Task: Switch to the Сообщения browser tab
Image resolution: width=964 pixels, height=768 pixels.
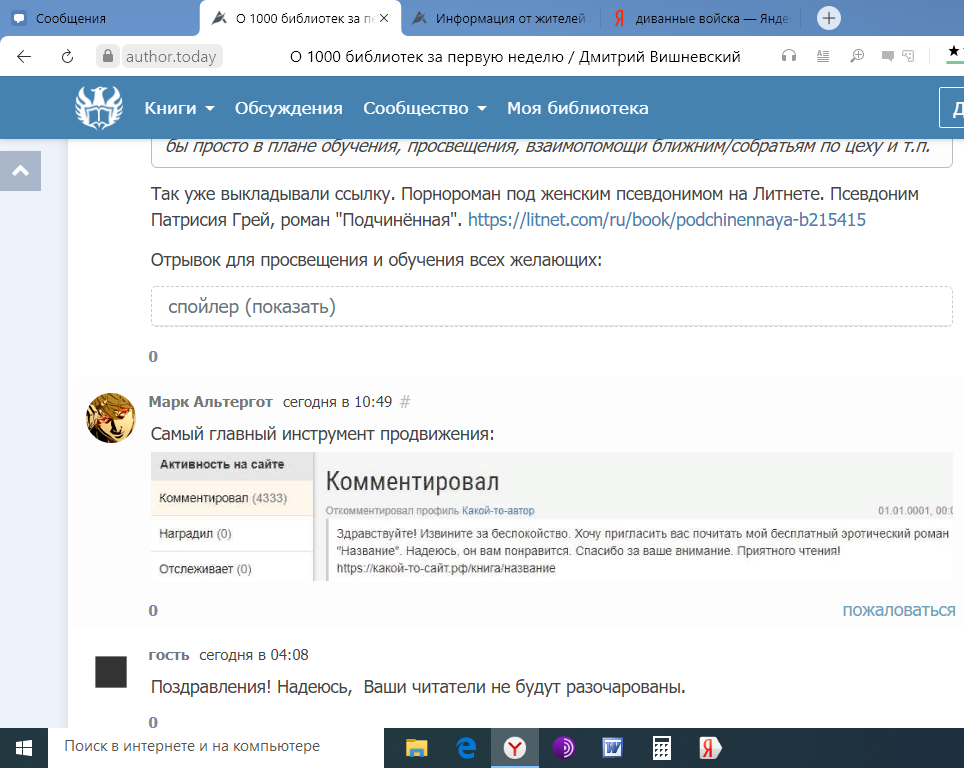Action: pos(100,18)
